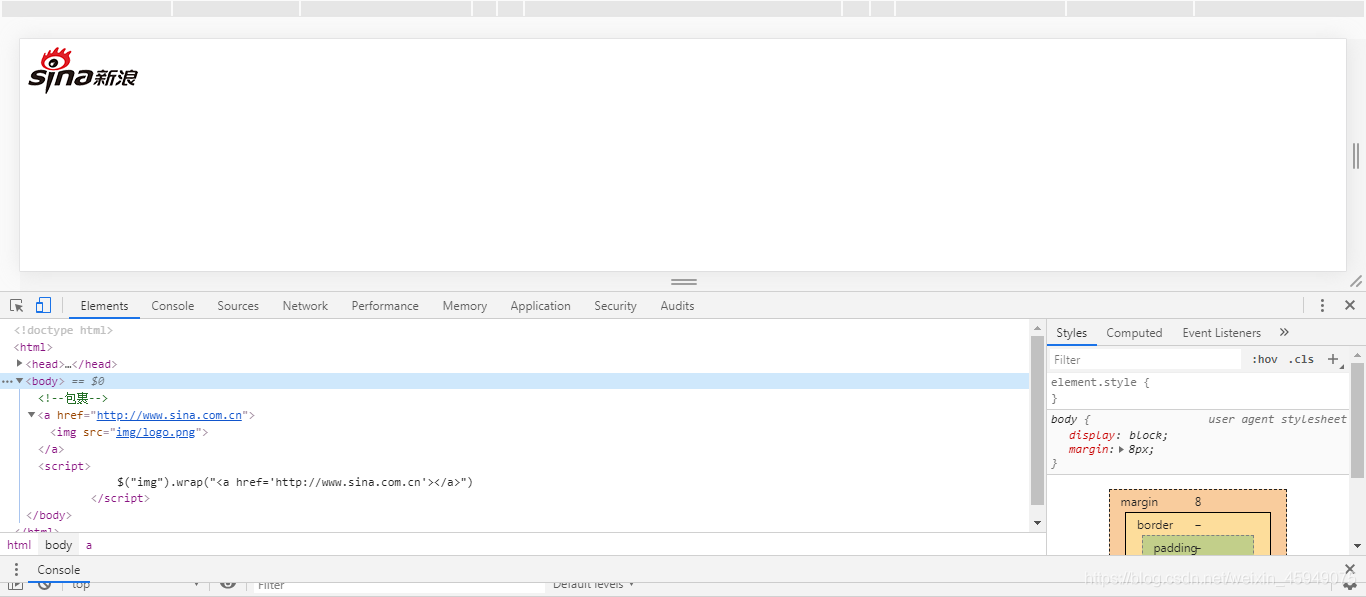Click the Sina logo image on page
1366x597 pixels.
click(82, 71)
